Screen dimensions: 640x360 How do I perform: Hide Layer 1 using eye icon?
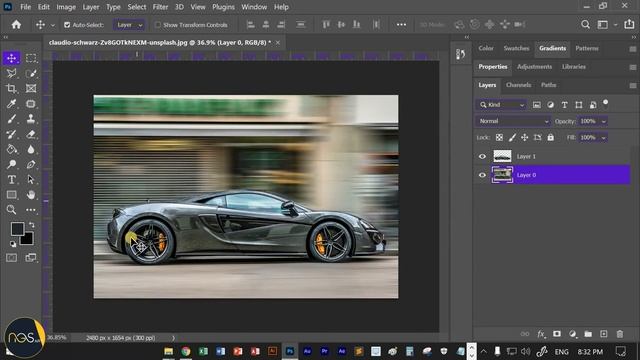(x=482, y=156)
